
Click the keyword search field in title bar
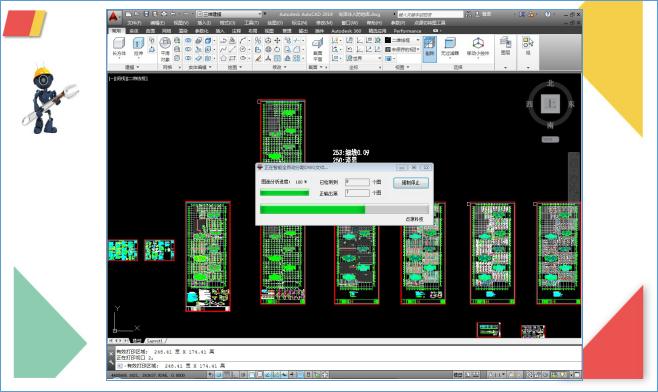coord(430,14)
